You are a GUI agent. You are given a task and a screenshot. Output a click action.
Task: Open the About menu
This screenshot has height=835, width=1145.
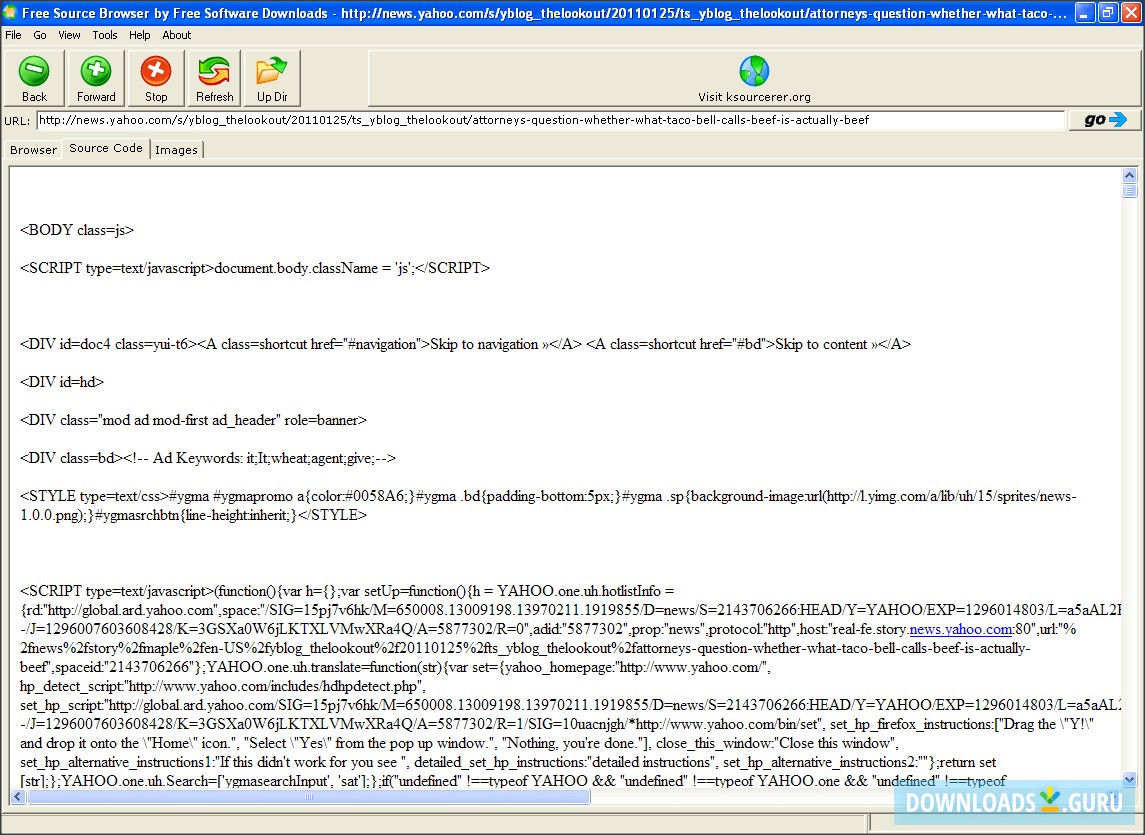point(176,34)
